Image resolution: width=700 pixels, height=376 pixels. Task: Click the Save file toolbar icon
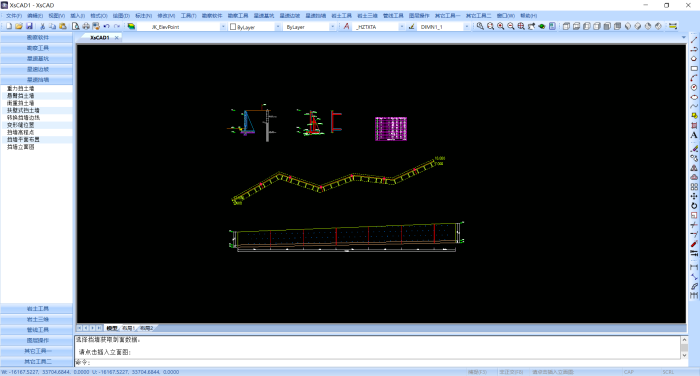[29, 26]
